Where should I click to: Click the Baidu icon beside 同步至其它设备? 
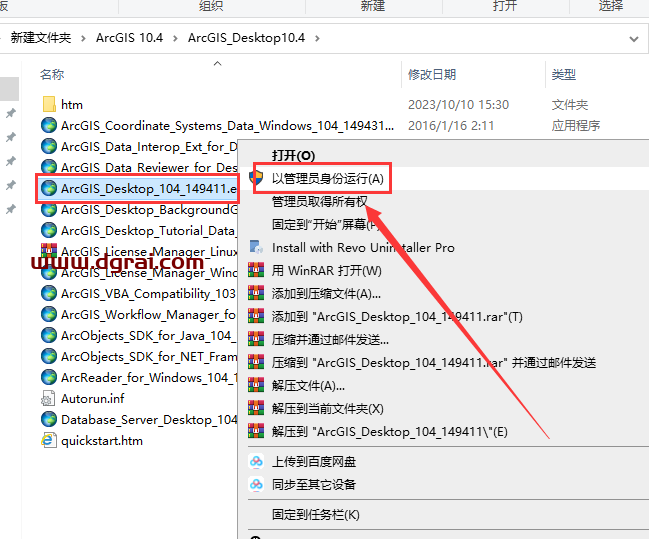256,484
